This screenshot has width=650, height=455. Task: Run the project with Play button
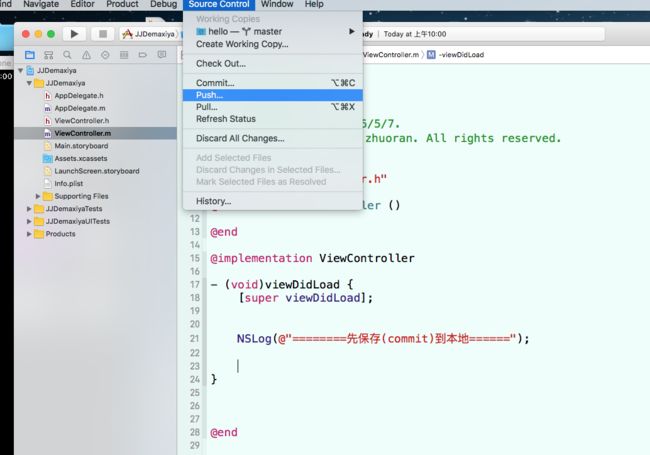tap(74, 34)
